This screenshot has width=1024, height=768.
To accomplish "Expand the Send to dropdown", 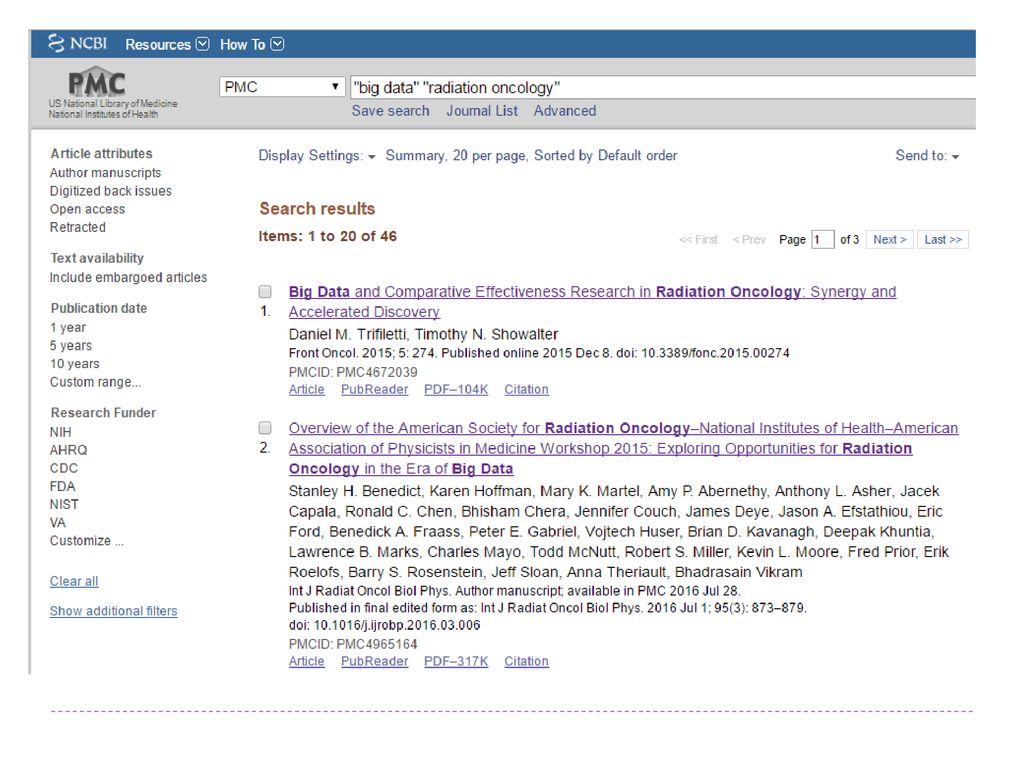I will 927,156.
